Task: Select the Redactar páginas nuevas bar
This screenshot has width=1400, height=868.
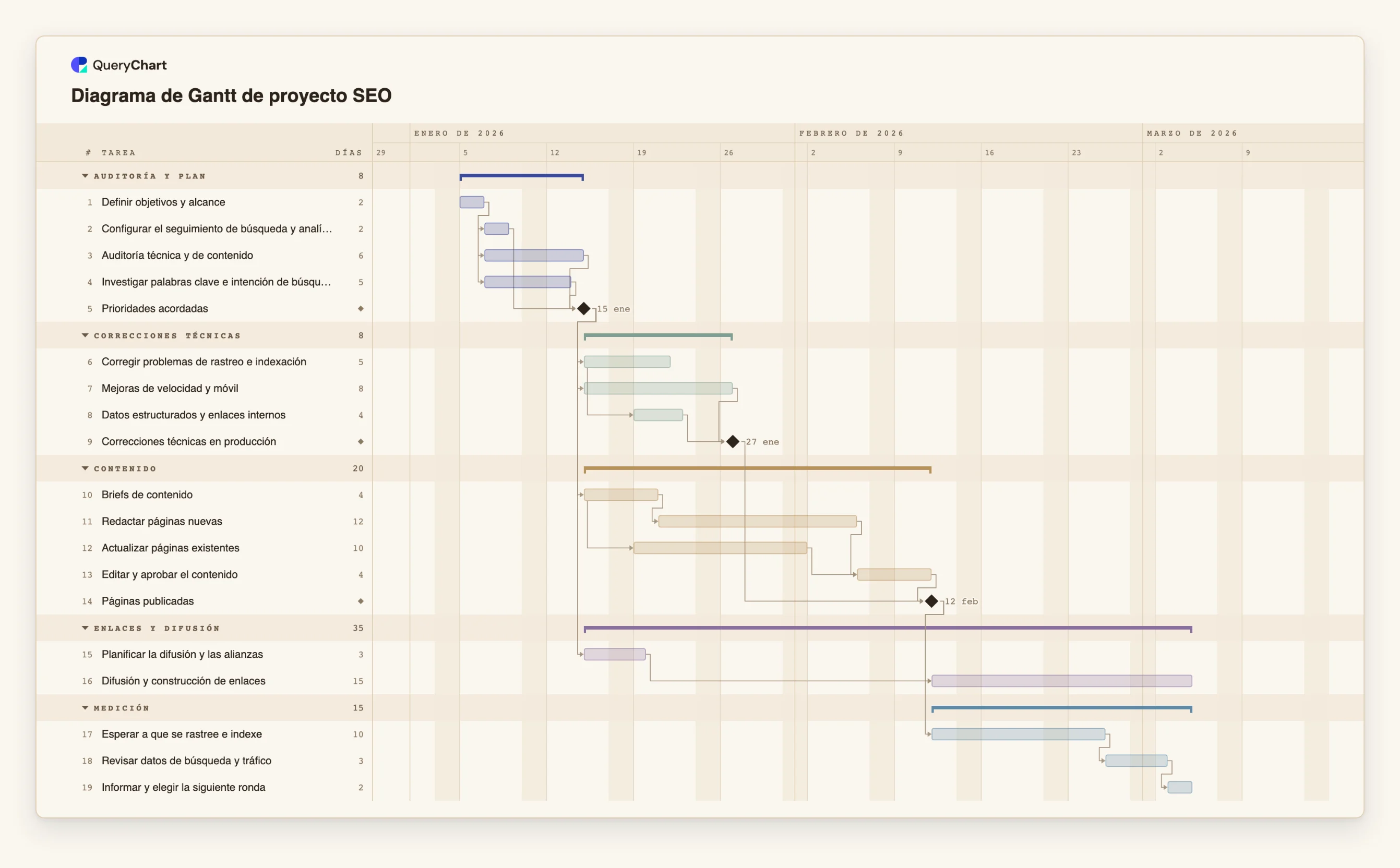Action: 758,521
